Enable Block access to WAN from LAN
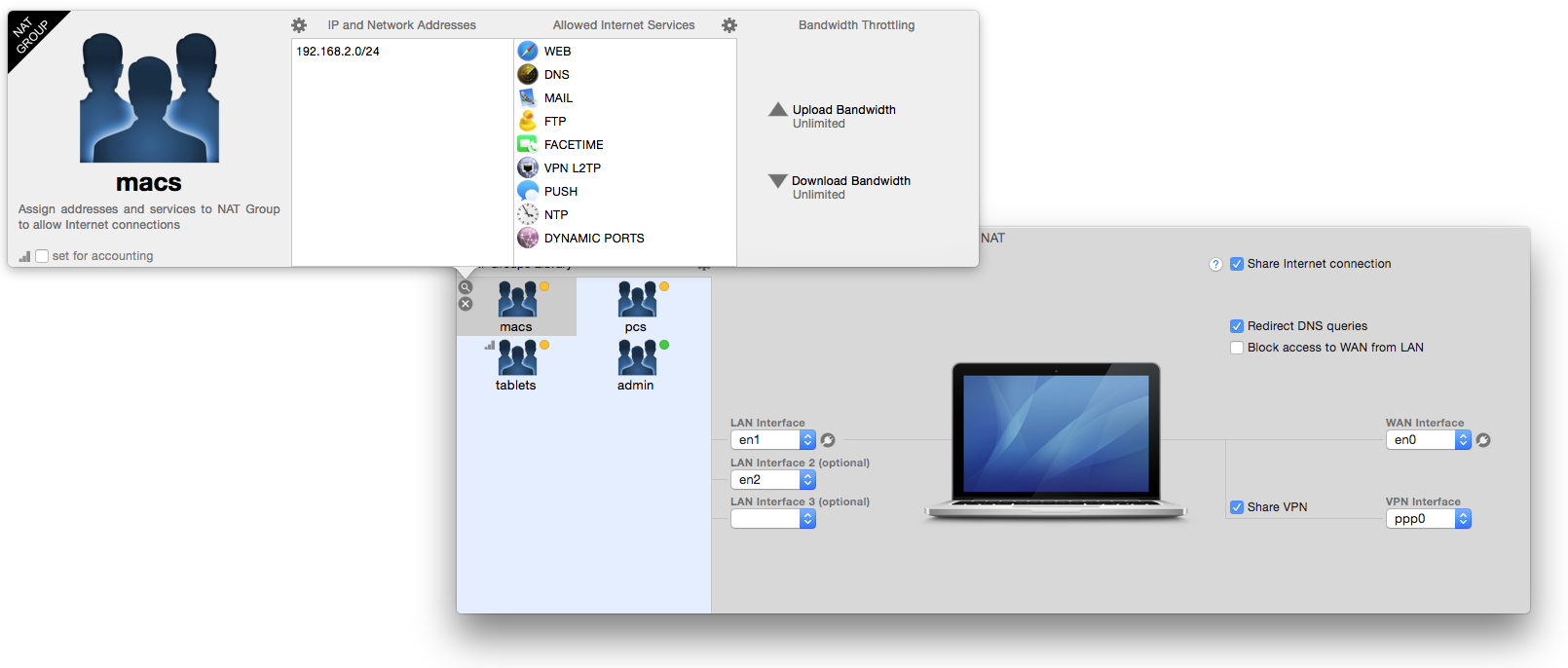The height and width of the screenshot is (668, 1568). (1237, 348)
